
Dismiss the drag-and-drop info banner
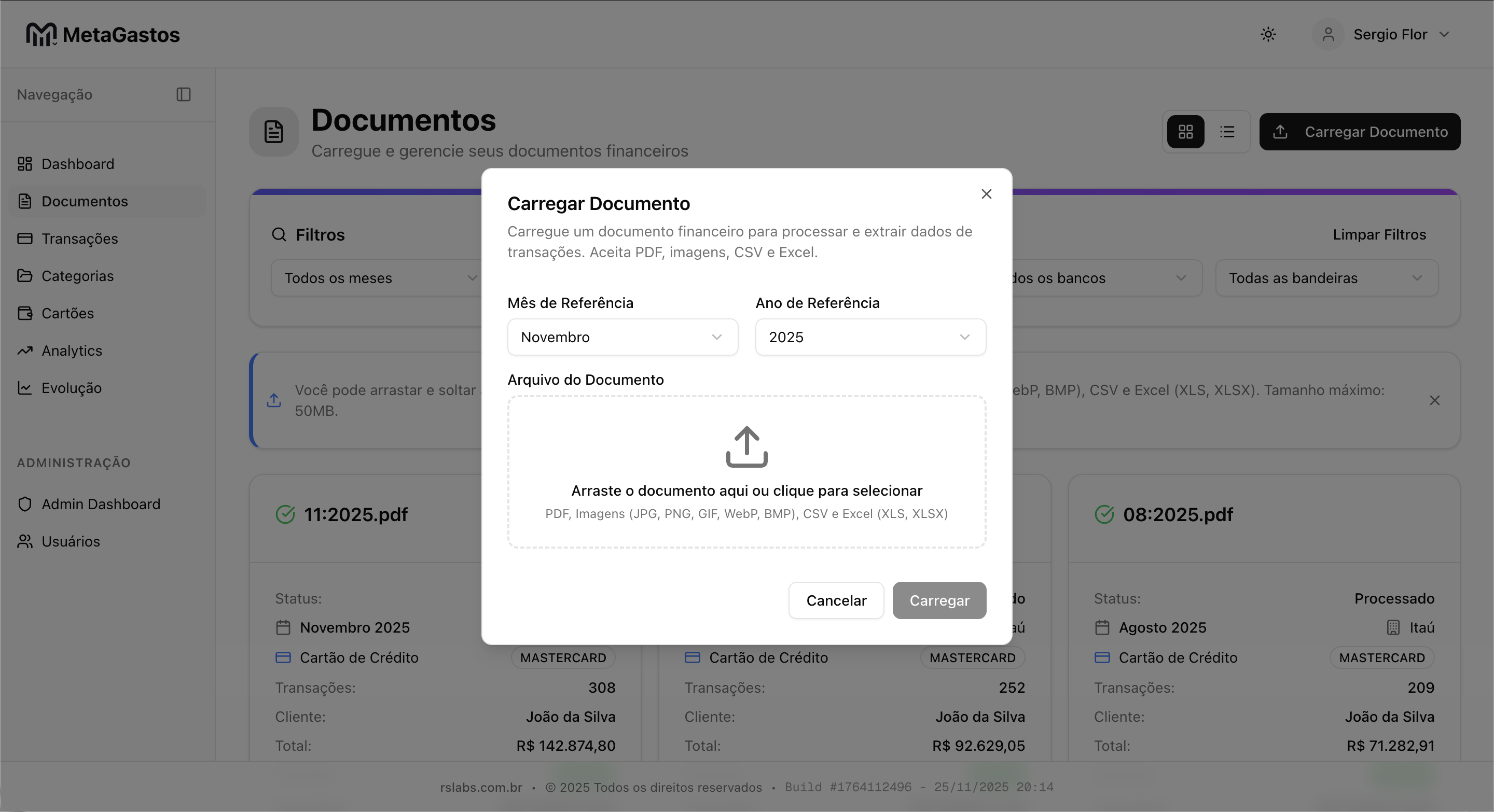coord(1434,400)
